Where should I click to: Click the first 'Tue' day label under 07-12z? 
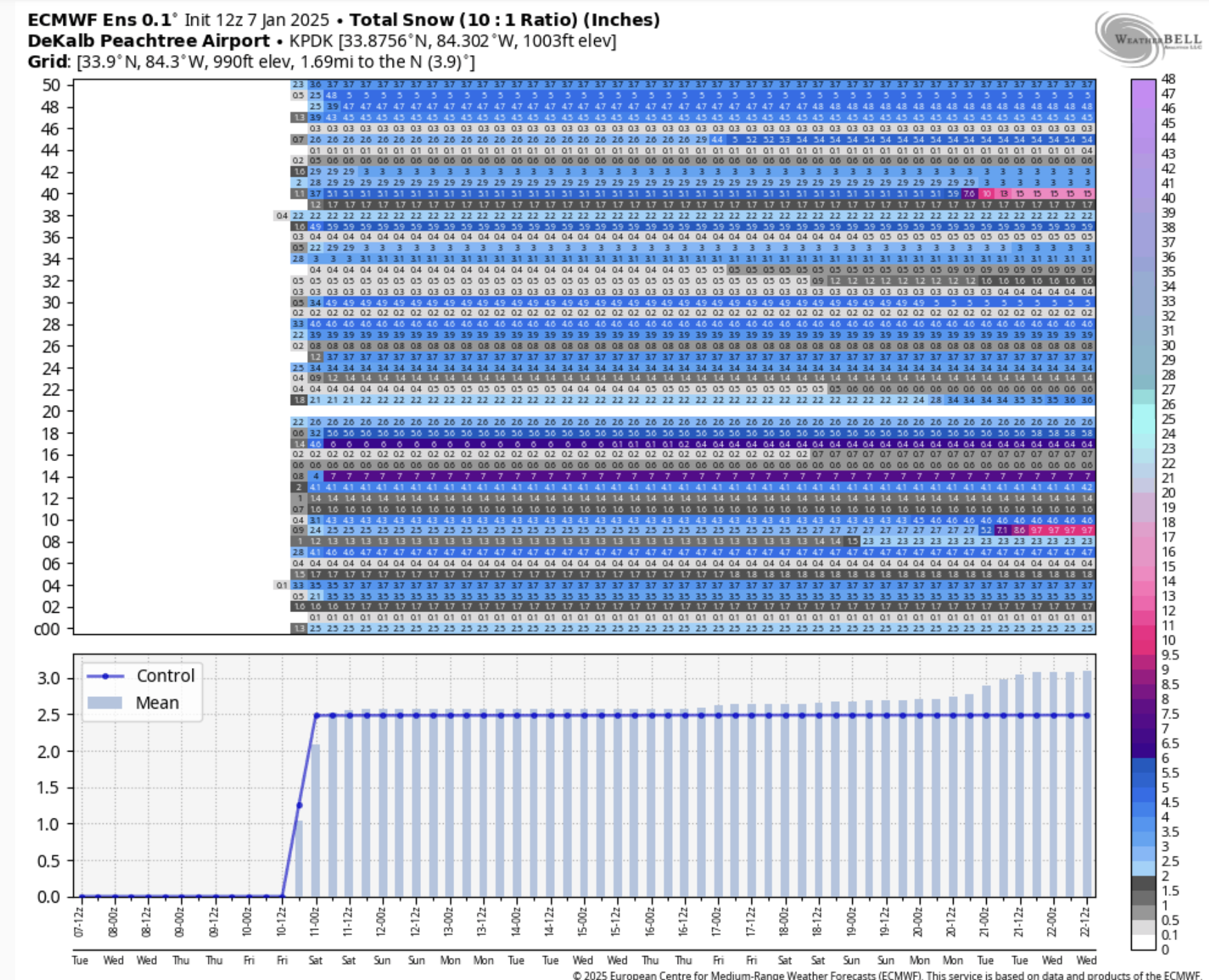pos(80,960)
